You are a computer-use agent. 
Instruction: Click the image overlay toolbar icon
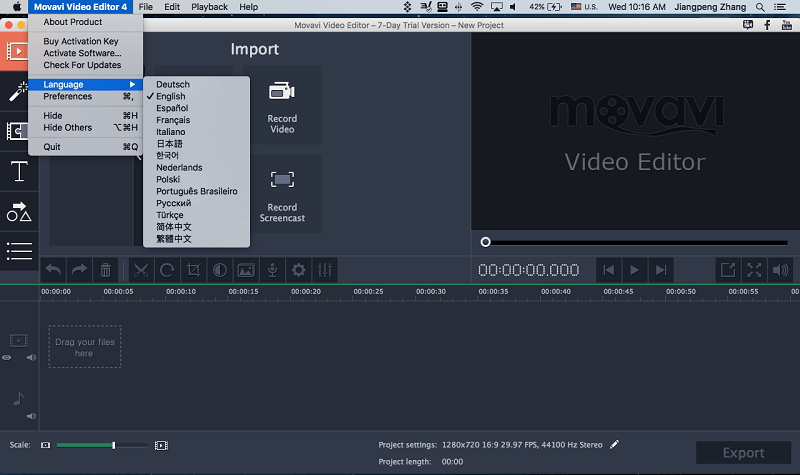(x=246, y=270)
